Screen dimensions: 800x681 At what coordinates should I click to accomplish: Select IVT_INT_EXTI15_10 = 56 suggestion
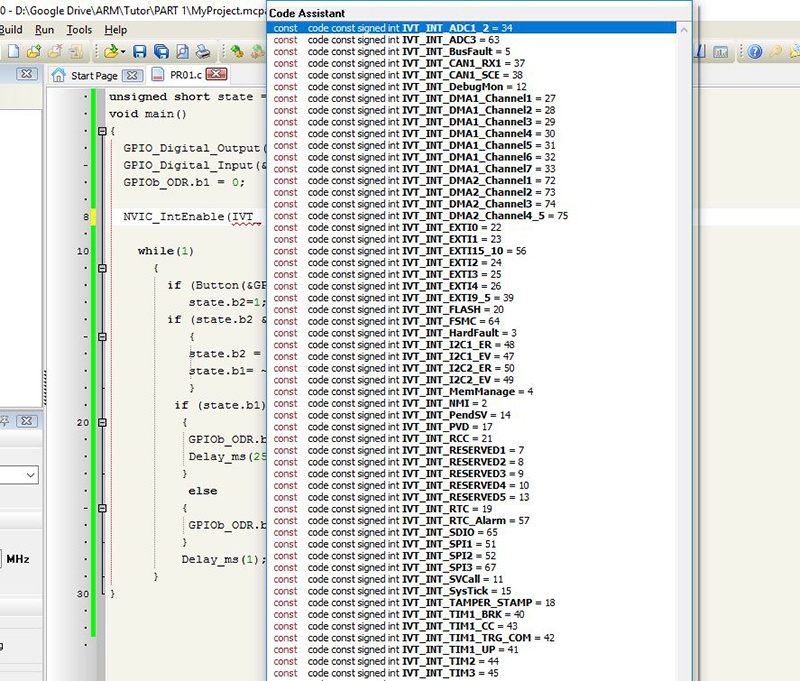pyautogui.click(x=472, y=251)
